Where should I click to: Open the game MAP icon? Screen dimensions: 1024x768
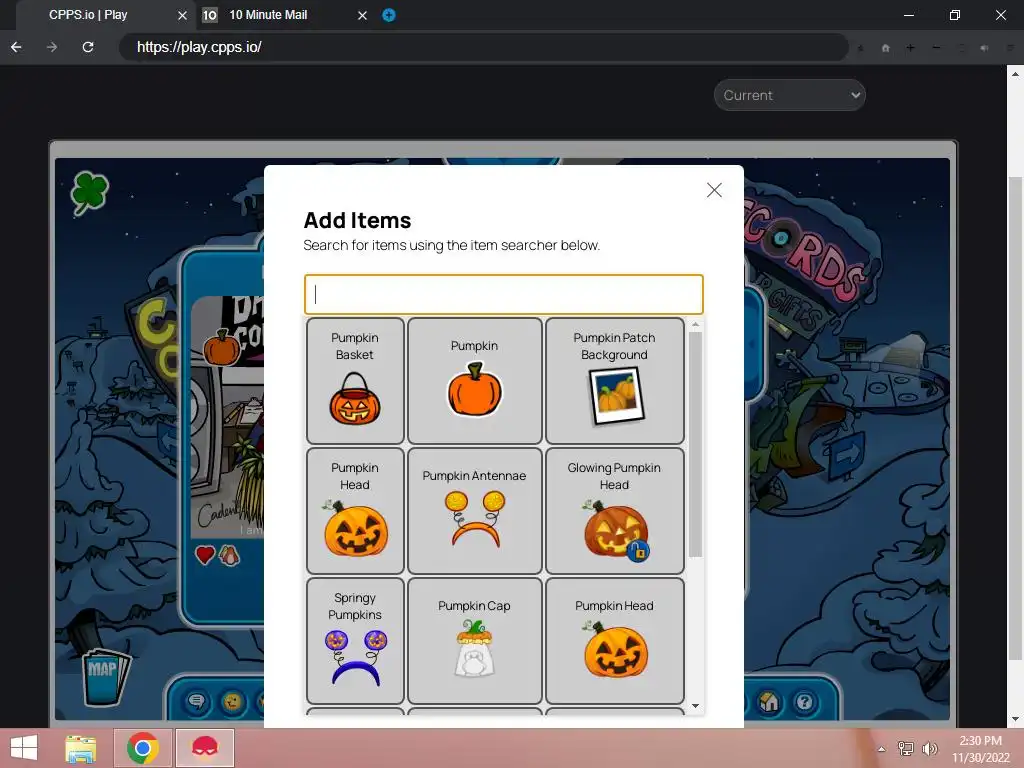pyautogui.click(x=106, y=676)
